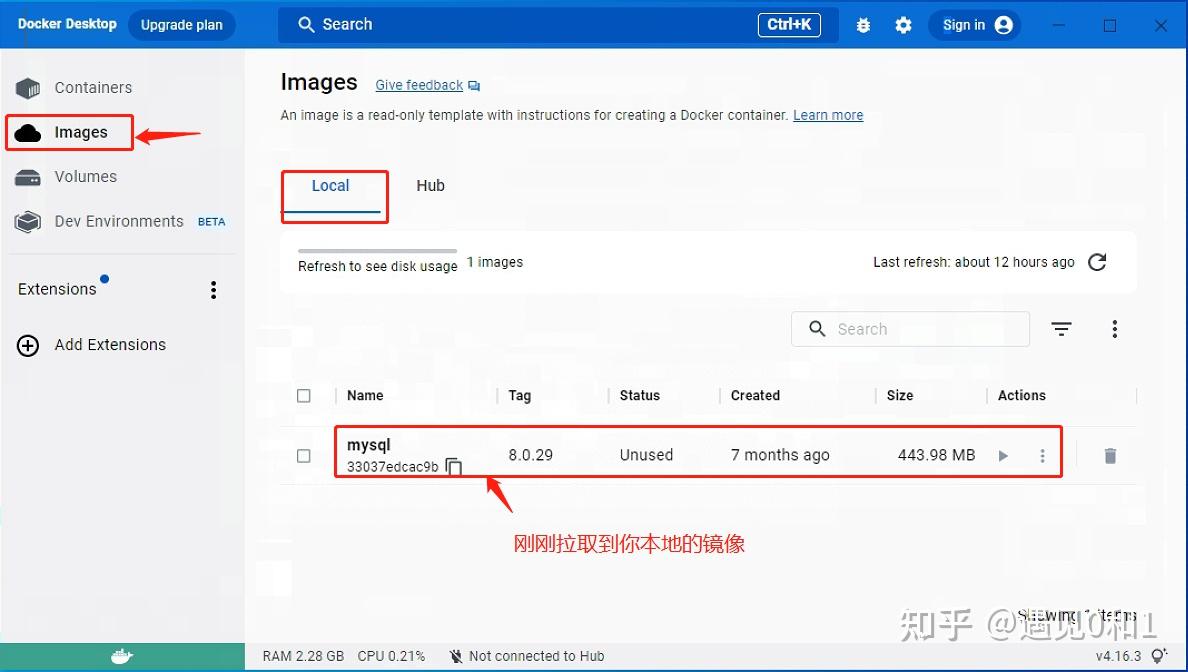This screenshot has width=1188, height=672.
Task: Run the mysql image
Action: [x=1003, y=455]
